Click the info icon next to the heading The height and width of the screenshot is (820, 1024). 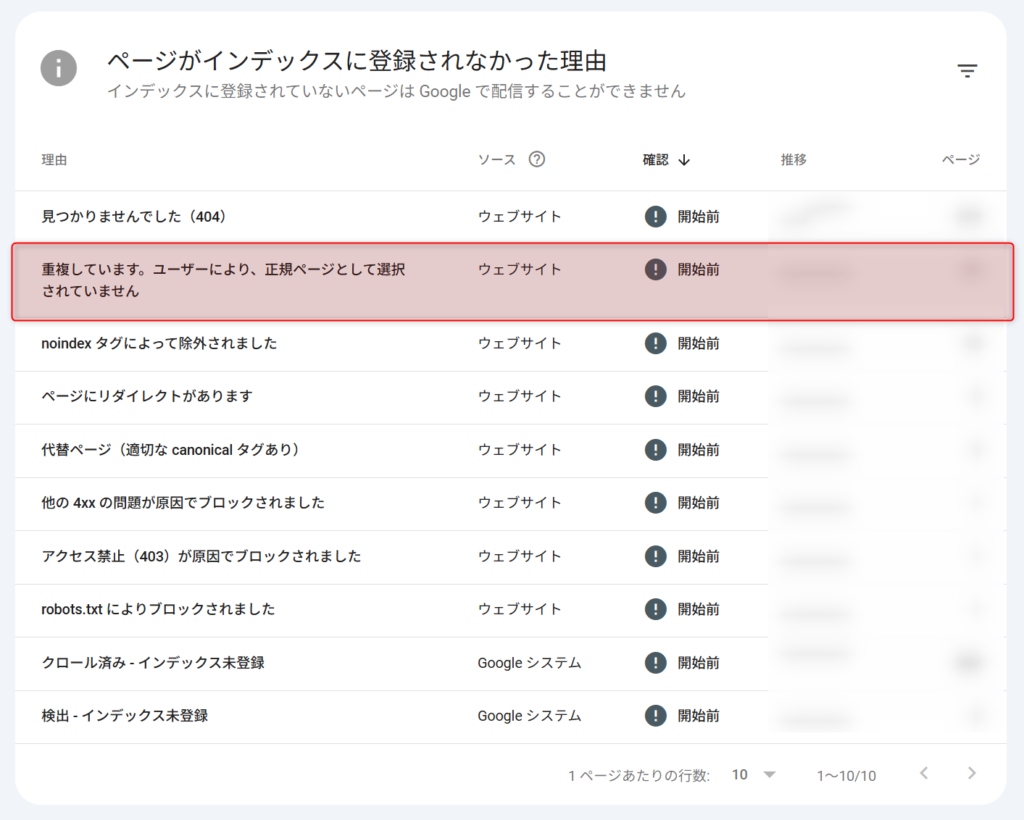pyautogui.click(x=57, y=69)
